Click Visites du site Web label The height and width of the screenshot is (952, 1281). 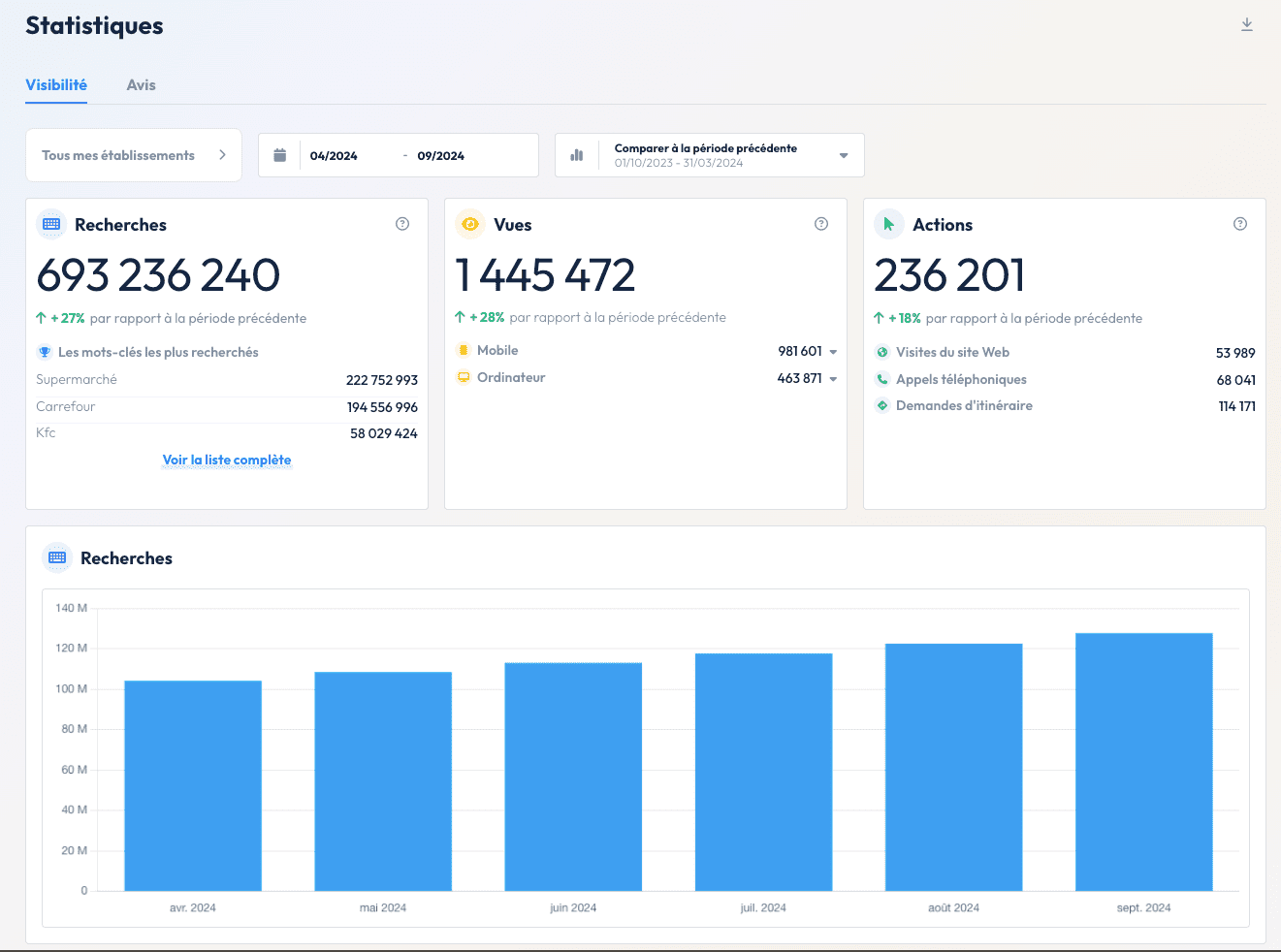[952, 352]
